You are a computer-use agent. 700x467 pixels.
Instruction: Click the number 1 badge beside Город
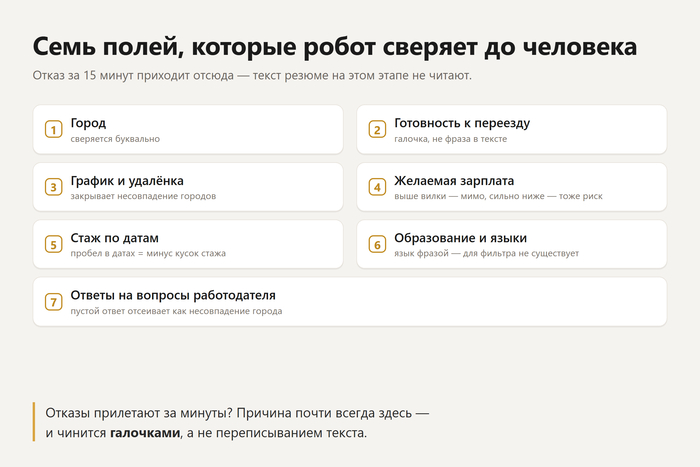(54, 129)
